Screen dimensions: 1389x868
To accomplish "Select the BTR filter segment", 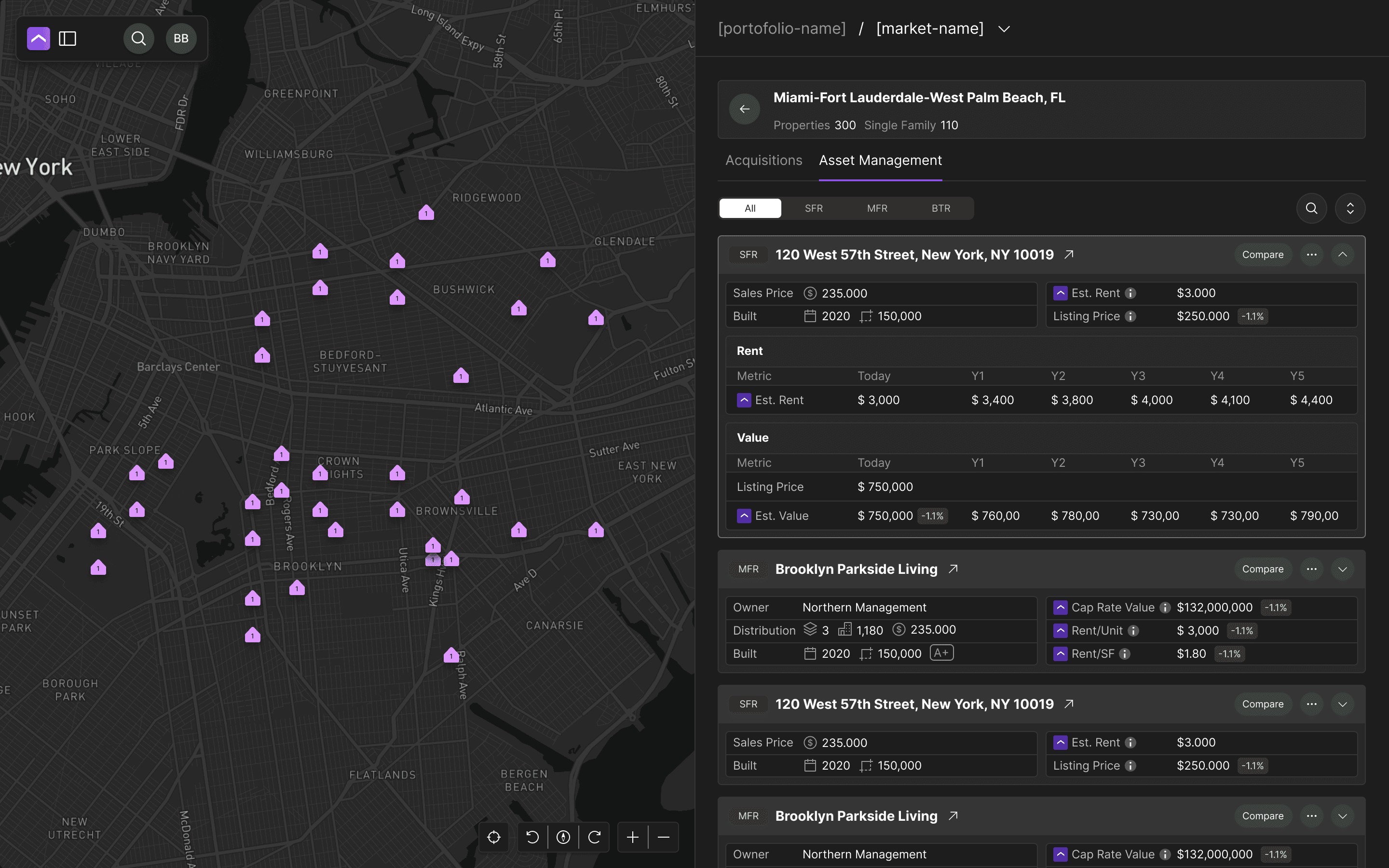I will pos(941,208).
